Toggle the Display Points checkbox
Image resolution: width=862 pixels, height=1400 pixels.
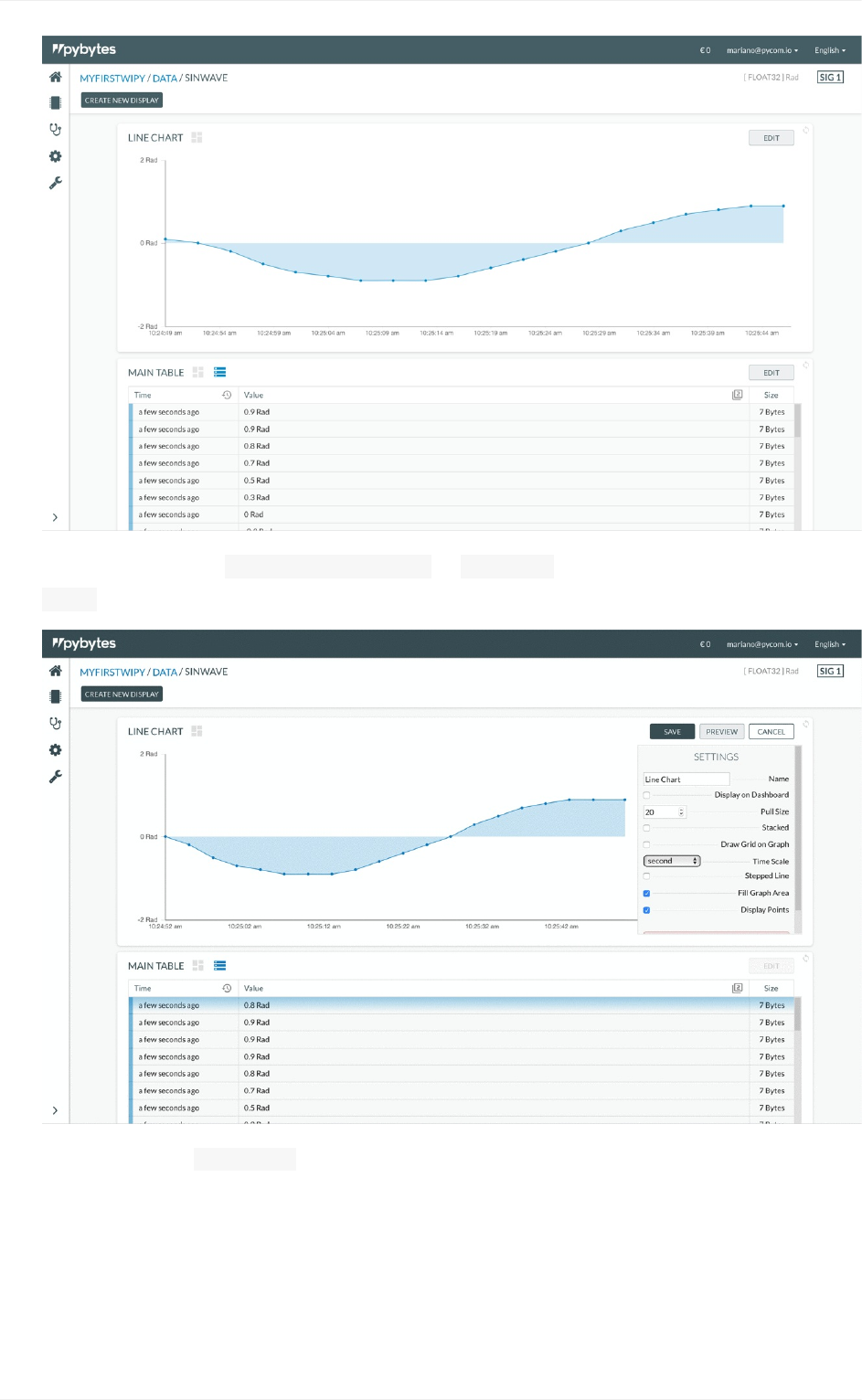646,910
